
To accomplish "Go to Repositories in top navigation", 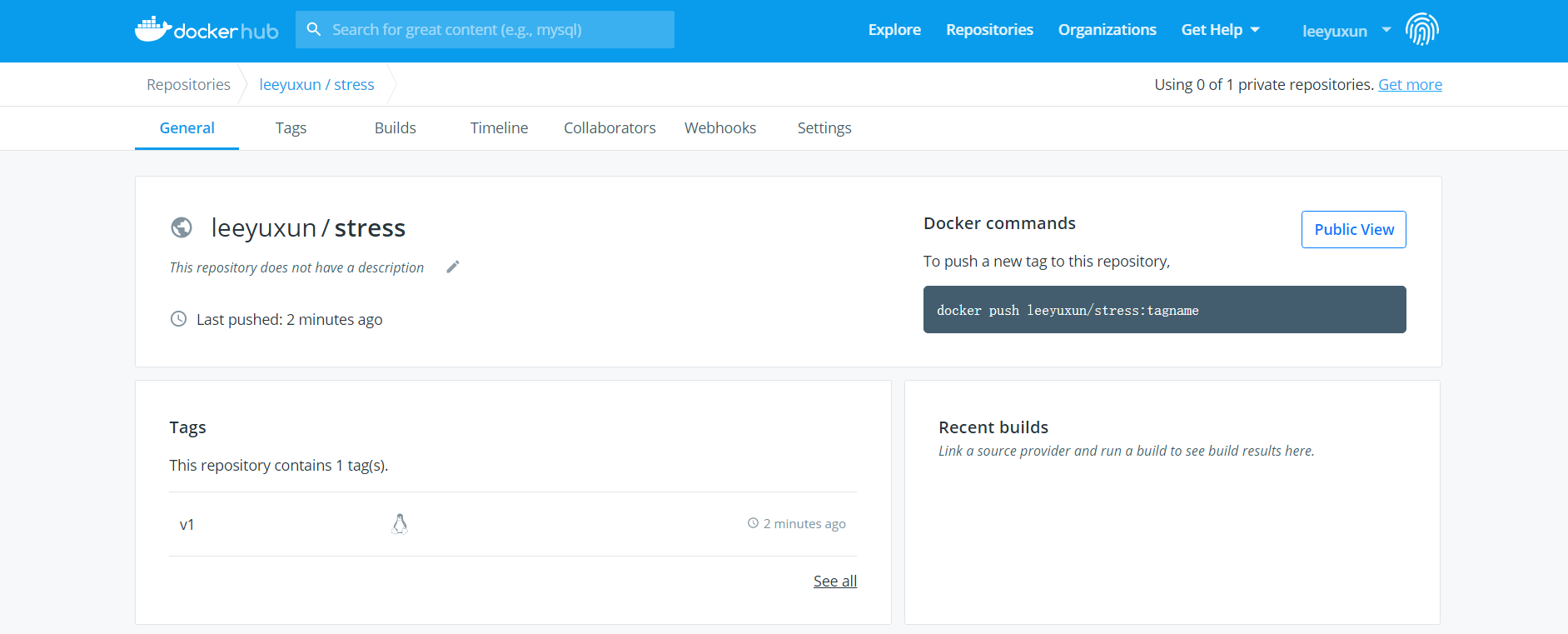I will pyautogui.click(x=989, y=30).
